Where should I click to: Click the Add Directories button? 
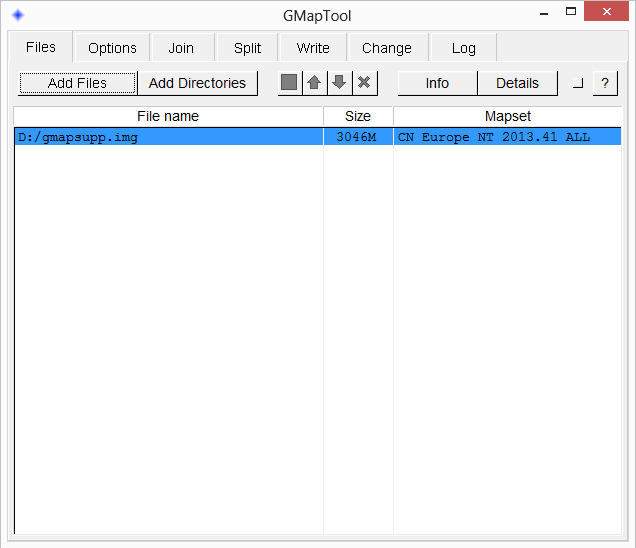[x=197, y=83]
